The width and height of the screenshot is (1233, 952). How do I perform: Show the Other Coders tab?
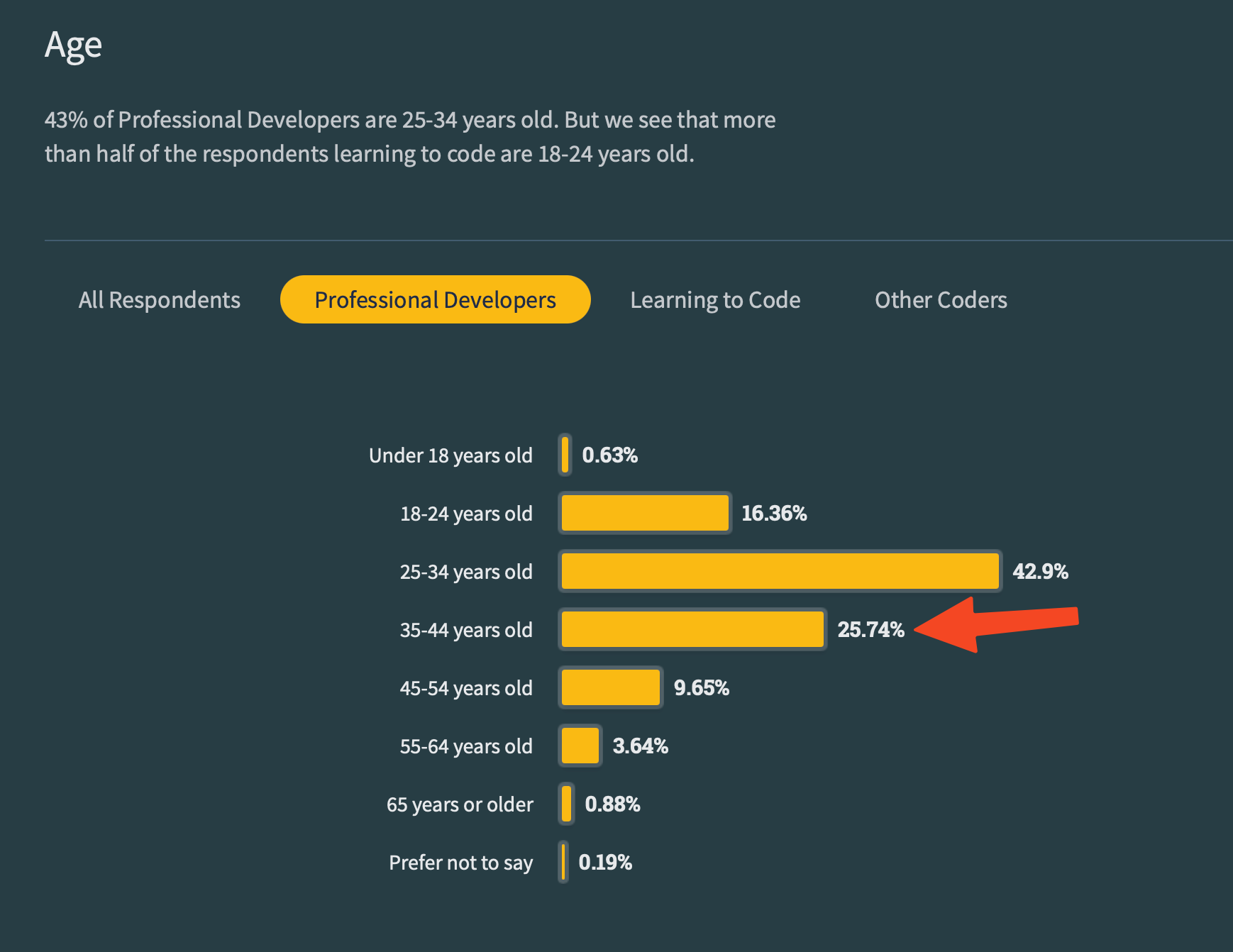[x=941, y=300]
